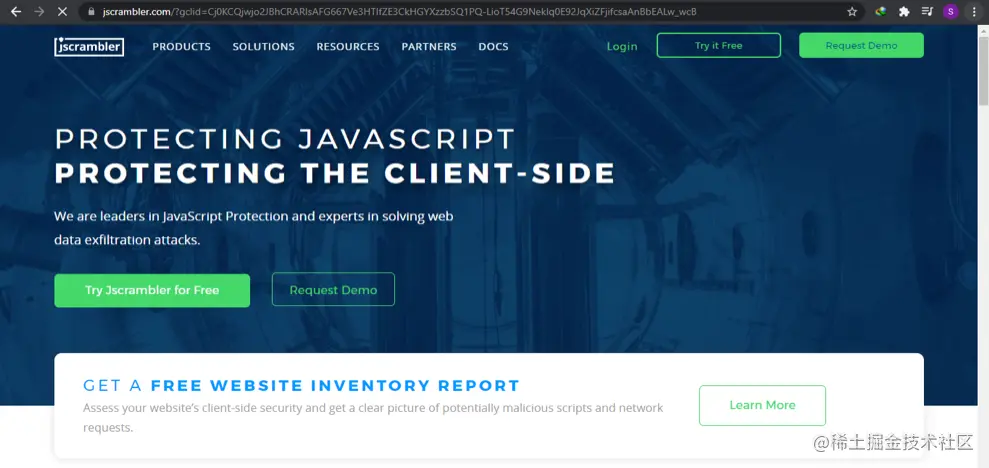Bookmark this page with the star icon
989x468 pixels.
852,11
